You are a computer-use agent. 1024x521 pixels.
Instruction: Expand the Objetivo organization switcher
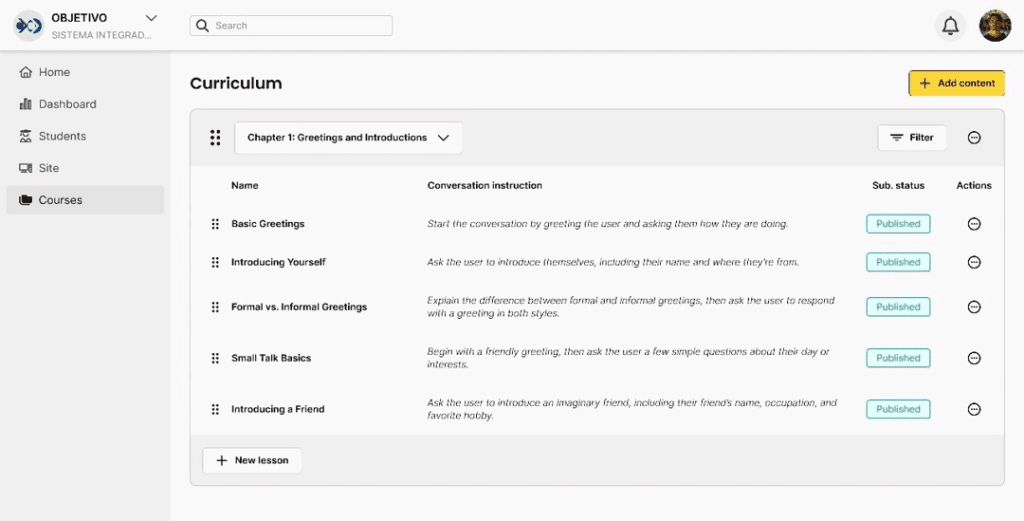tap(151, 18)
